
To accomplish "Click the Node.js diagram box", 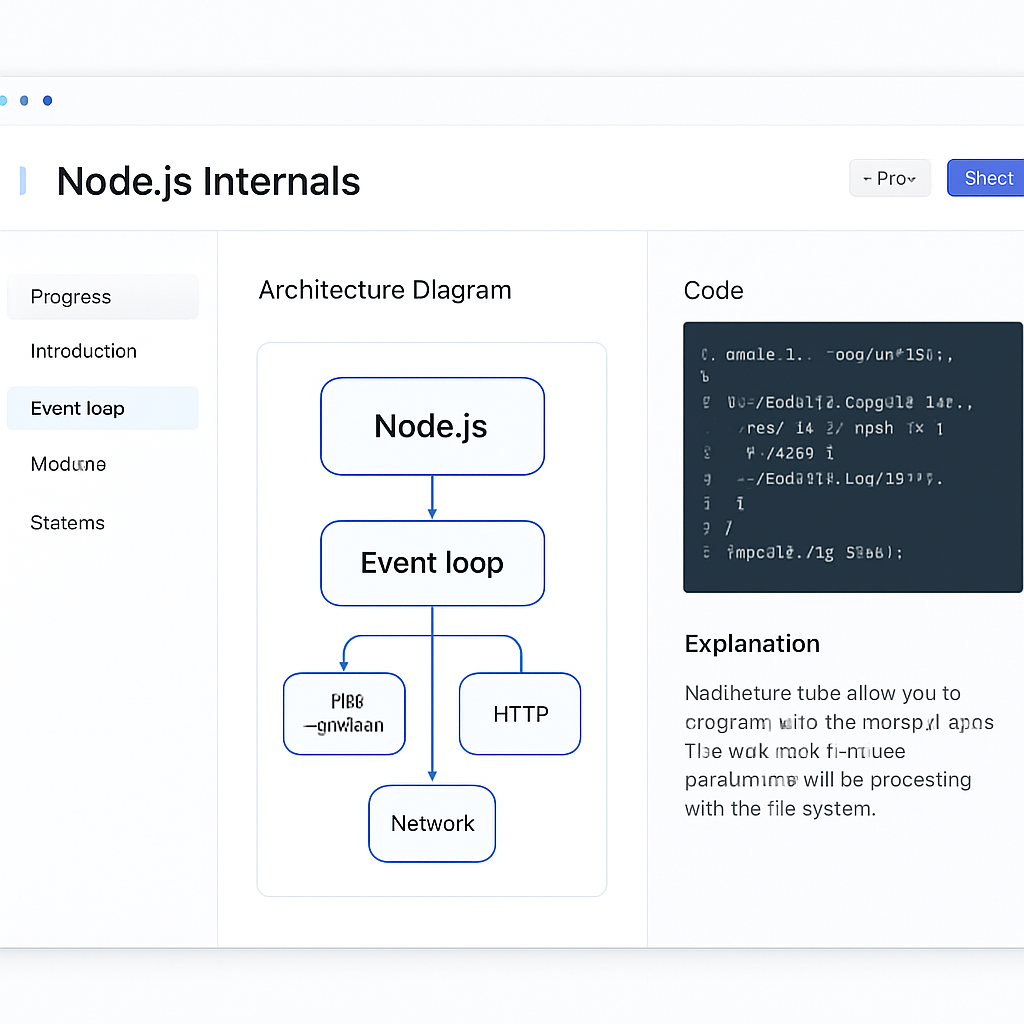I will [432, 426].
